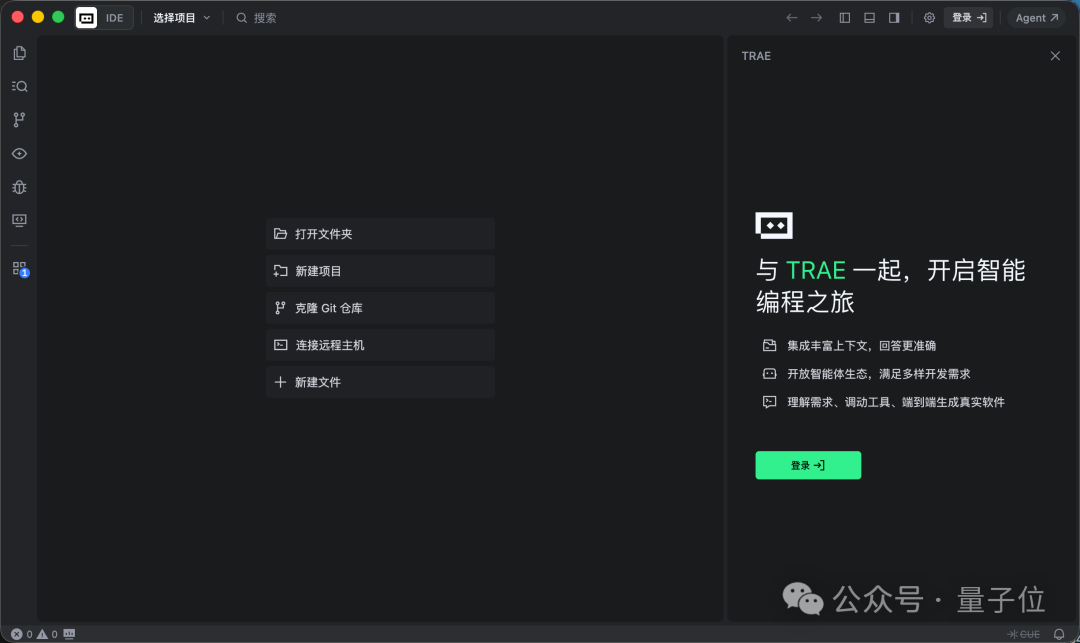Viewport: 1080px width, 643px height.
Task: Open the Run and Debug bug view
Action: click(x=19, y=187)
